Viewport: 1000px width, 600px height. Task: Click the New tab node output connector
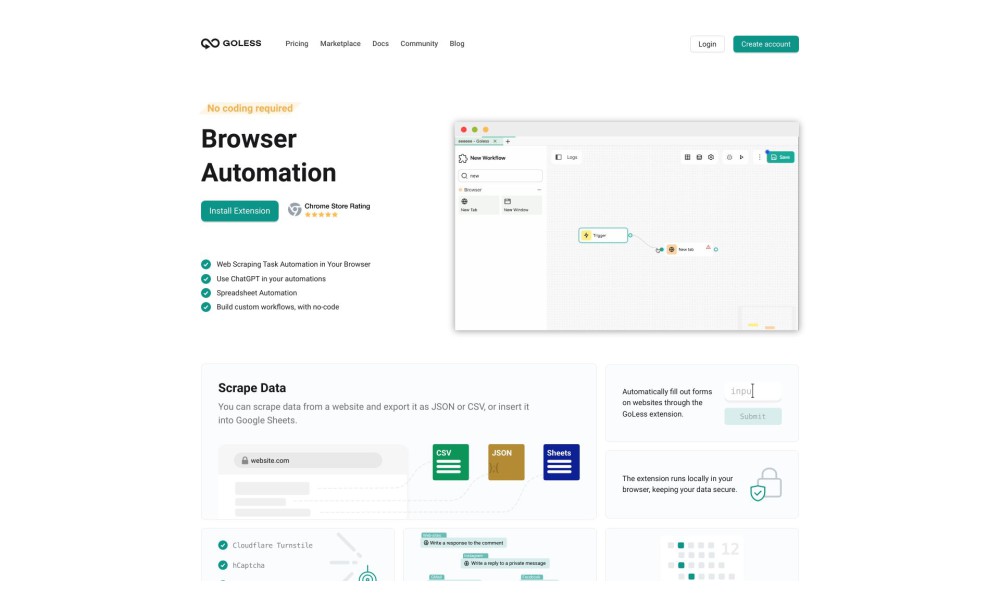716,249
